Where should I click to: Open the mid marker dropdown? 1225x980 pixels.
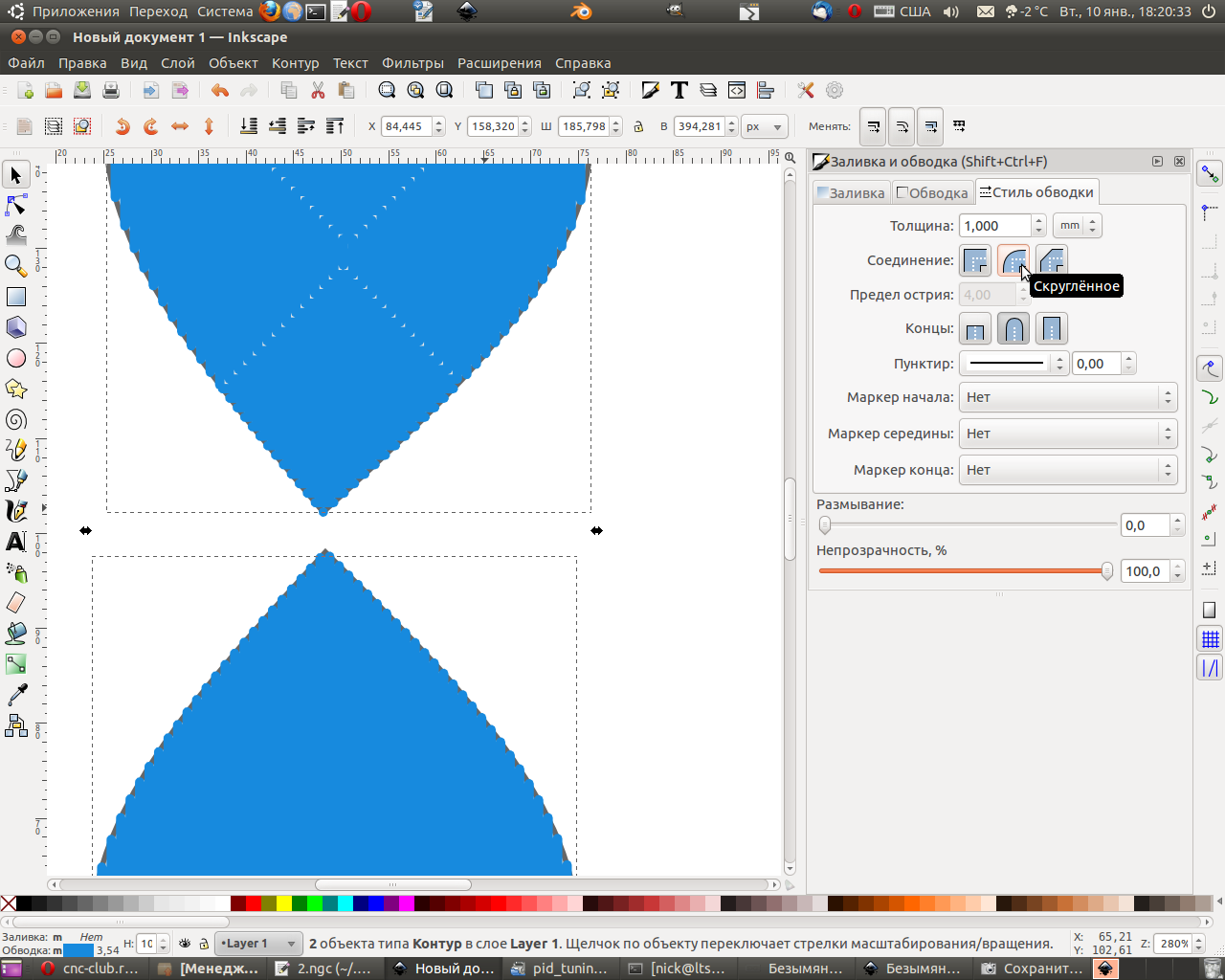pyautogui.click(x=1068, y=434)
